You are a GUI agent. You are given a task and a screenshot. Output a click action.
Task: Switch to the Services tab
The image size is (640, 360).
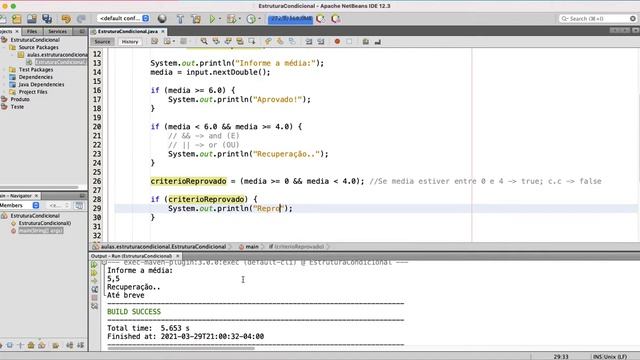(57, 31)
